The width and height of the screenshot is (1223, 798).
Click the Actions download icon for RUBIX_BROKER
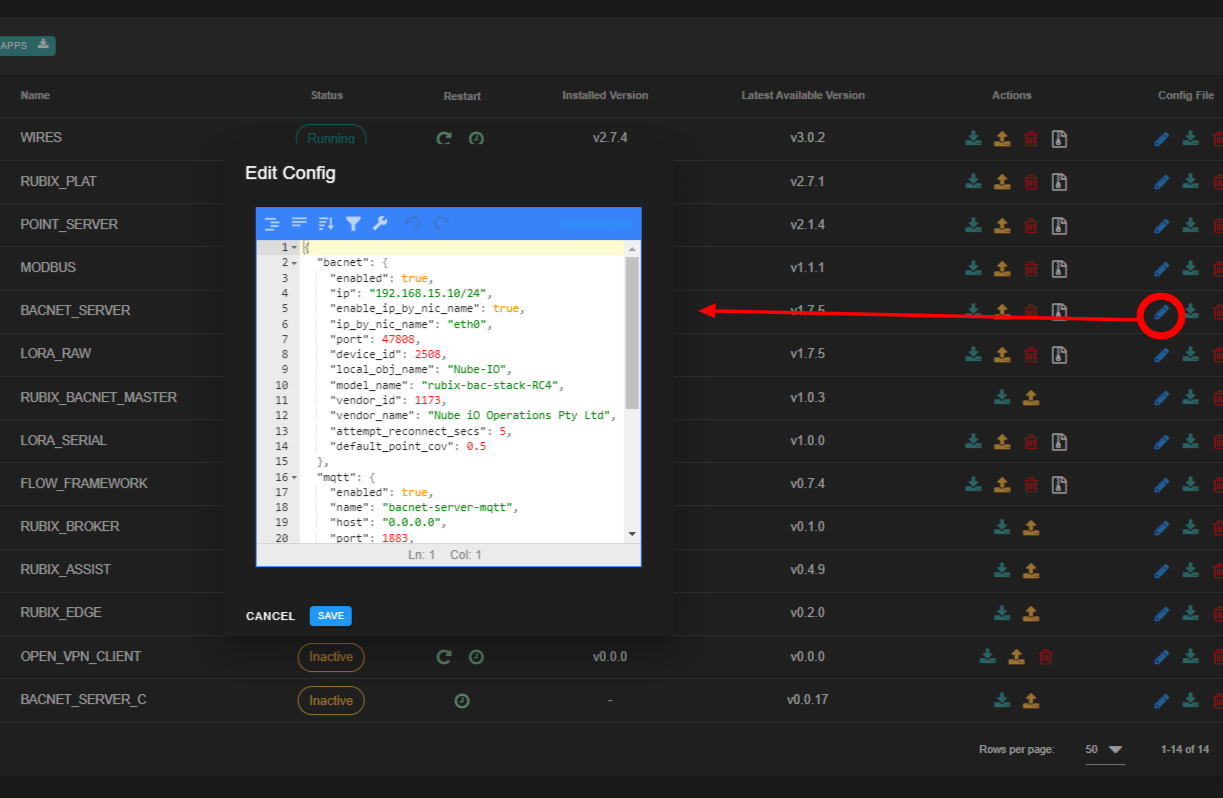(1002, 527)
